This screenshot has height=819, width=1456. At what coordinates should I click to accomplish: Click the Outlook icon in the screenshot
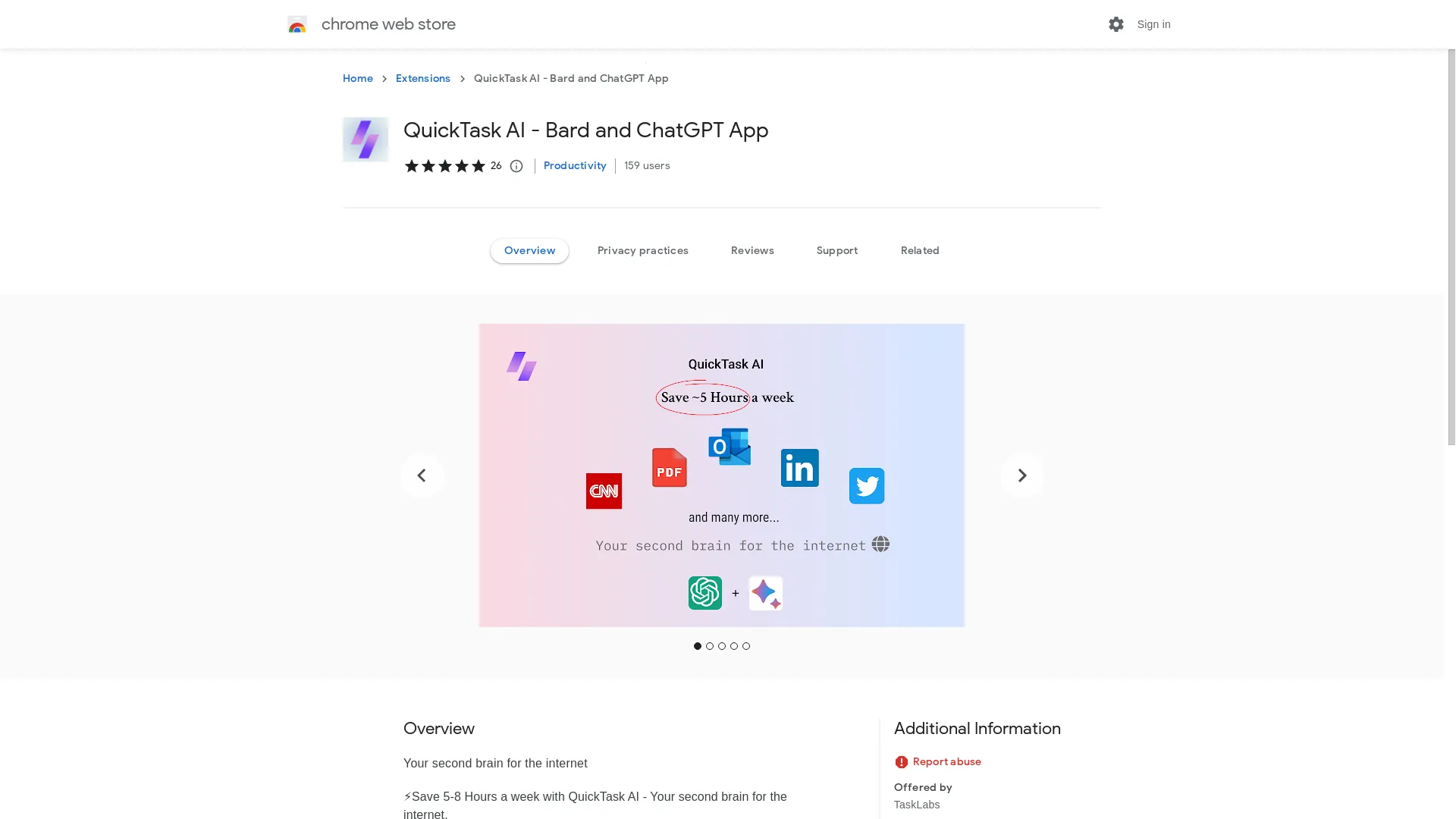tap(730, 447)
